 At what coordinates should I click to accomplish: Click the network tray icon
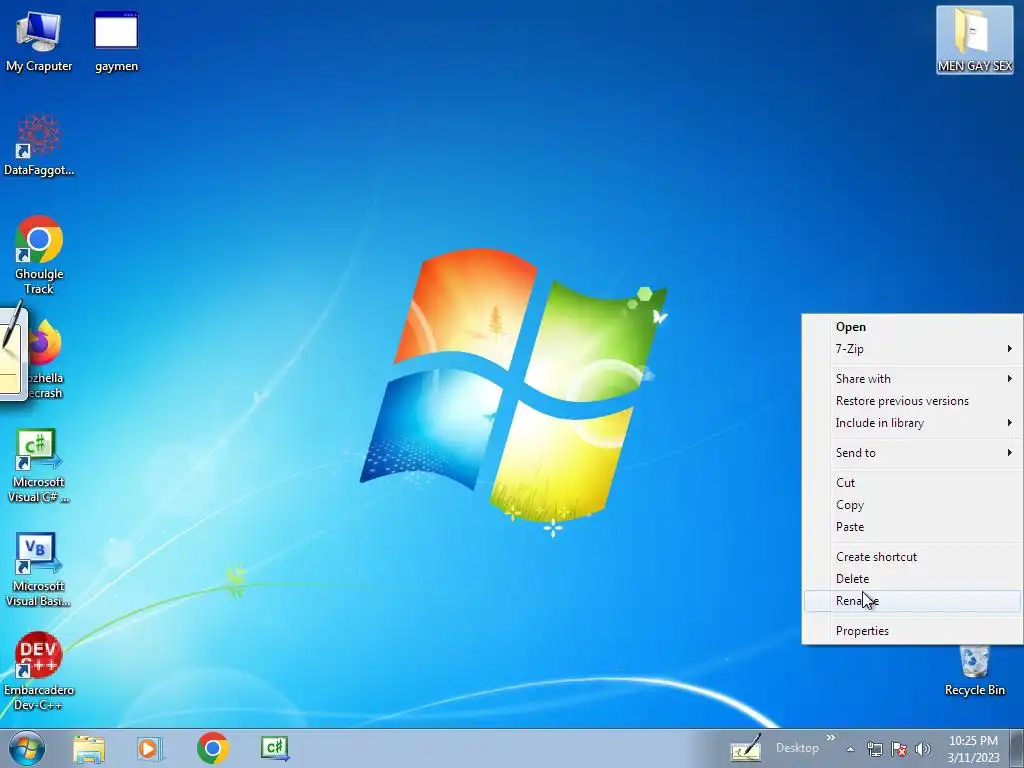pyautogui.click(x=874, y=749)
